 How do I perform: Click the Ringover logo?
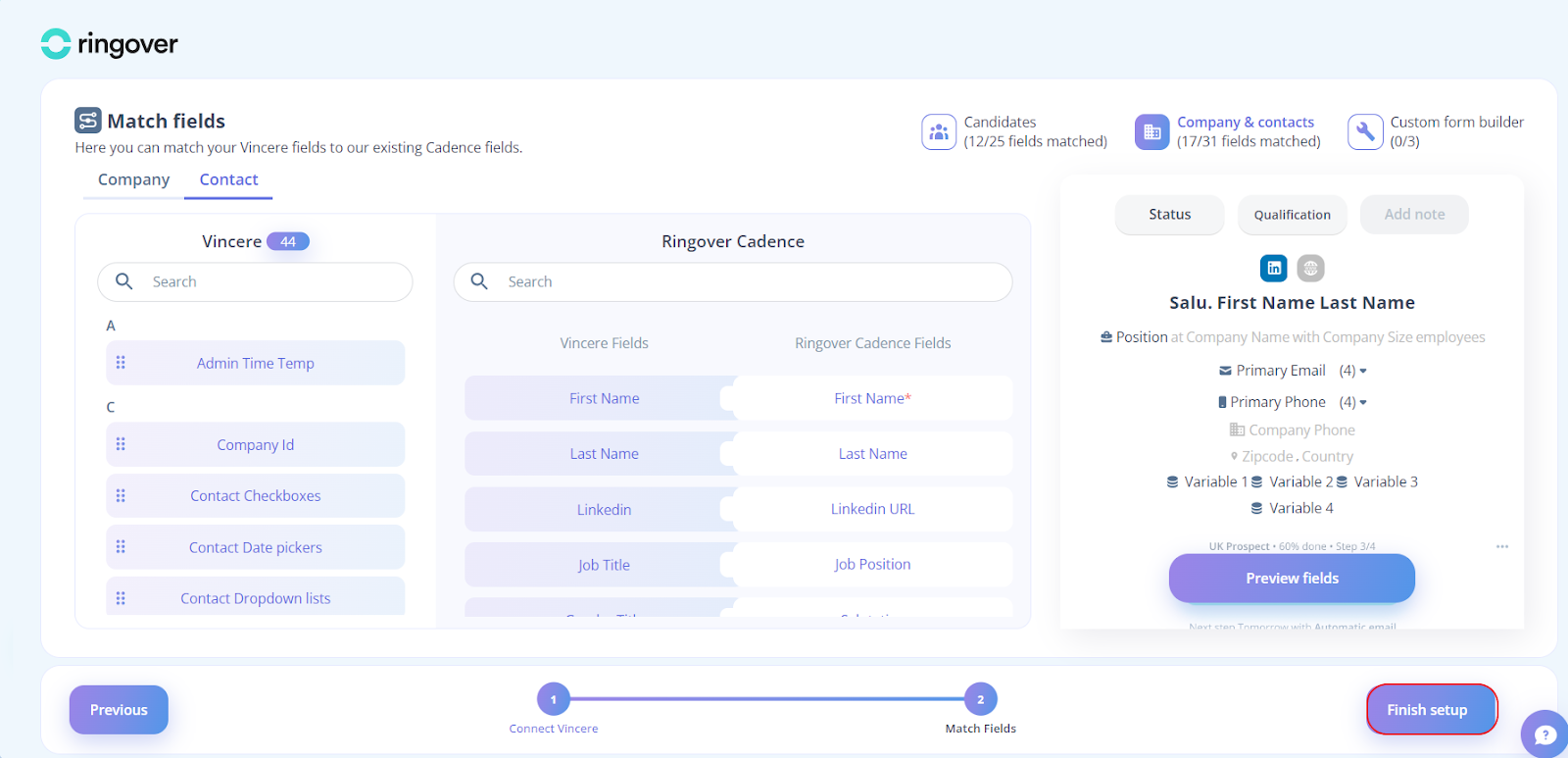pyautogui.click(x=109, y=43)
